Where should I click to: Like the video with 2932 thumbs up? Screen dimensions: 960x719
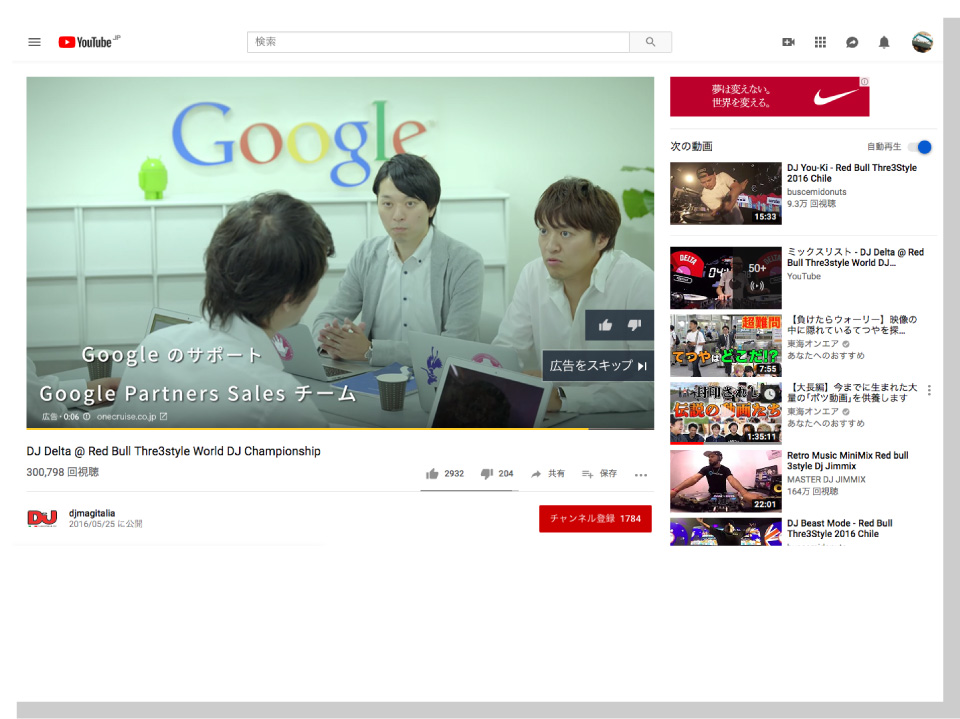coord(433,474)
